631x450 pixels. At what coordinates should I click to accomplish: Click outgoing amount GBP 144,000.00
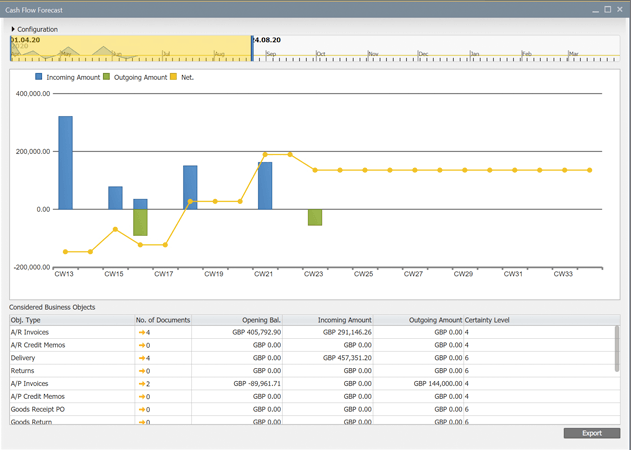pyautogui.click(x=438, y=384)
